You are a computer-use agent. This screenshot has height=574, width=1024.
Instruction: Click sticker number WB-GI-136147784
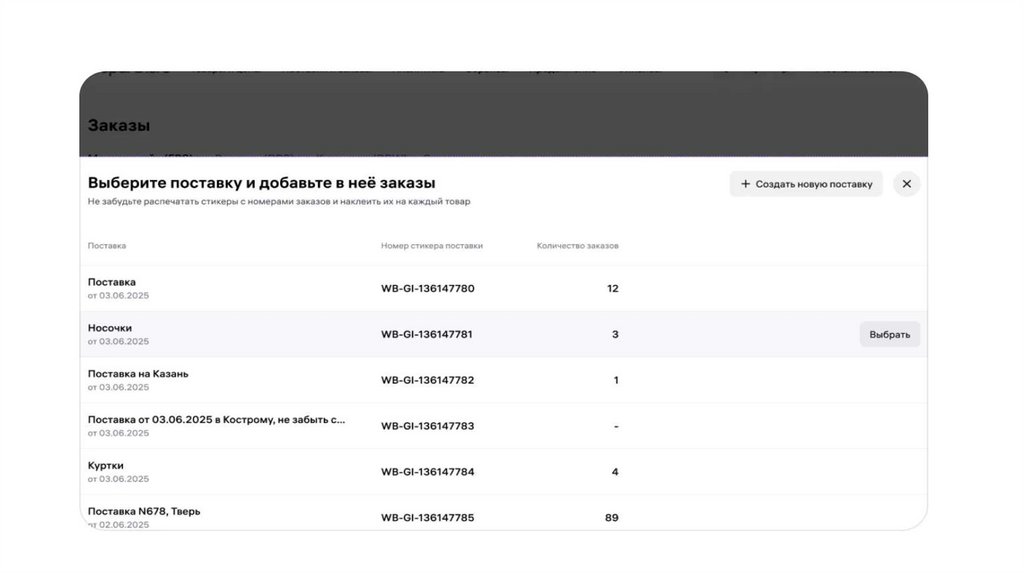coord(427,472)
